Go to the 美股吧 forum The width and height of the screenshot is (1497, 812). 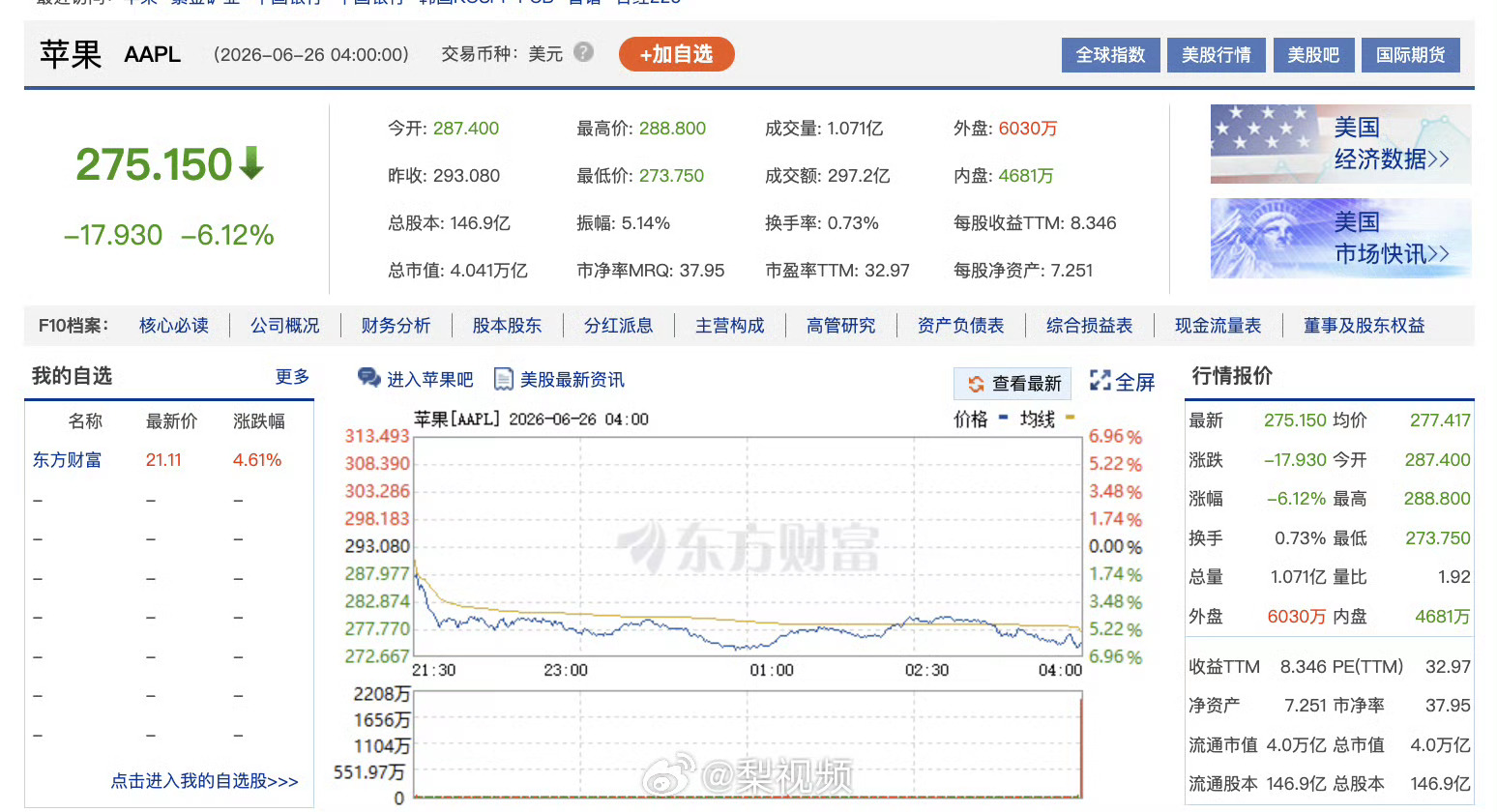1313,55
